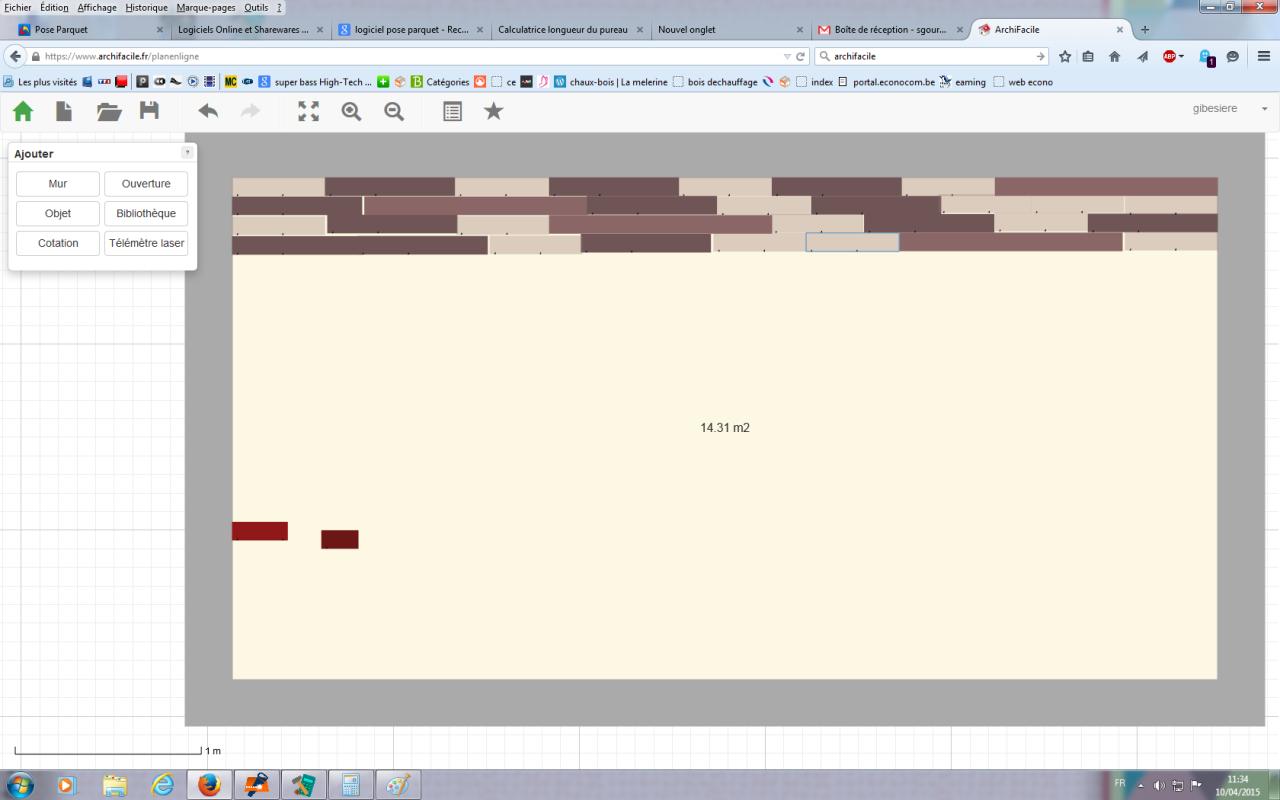This screenshot has width=1280, height=800.
Task: Switch to Logiciels Online et Sharewares tab
Action: point(250,30)
